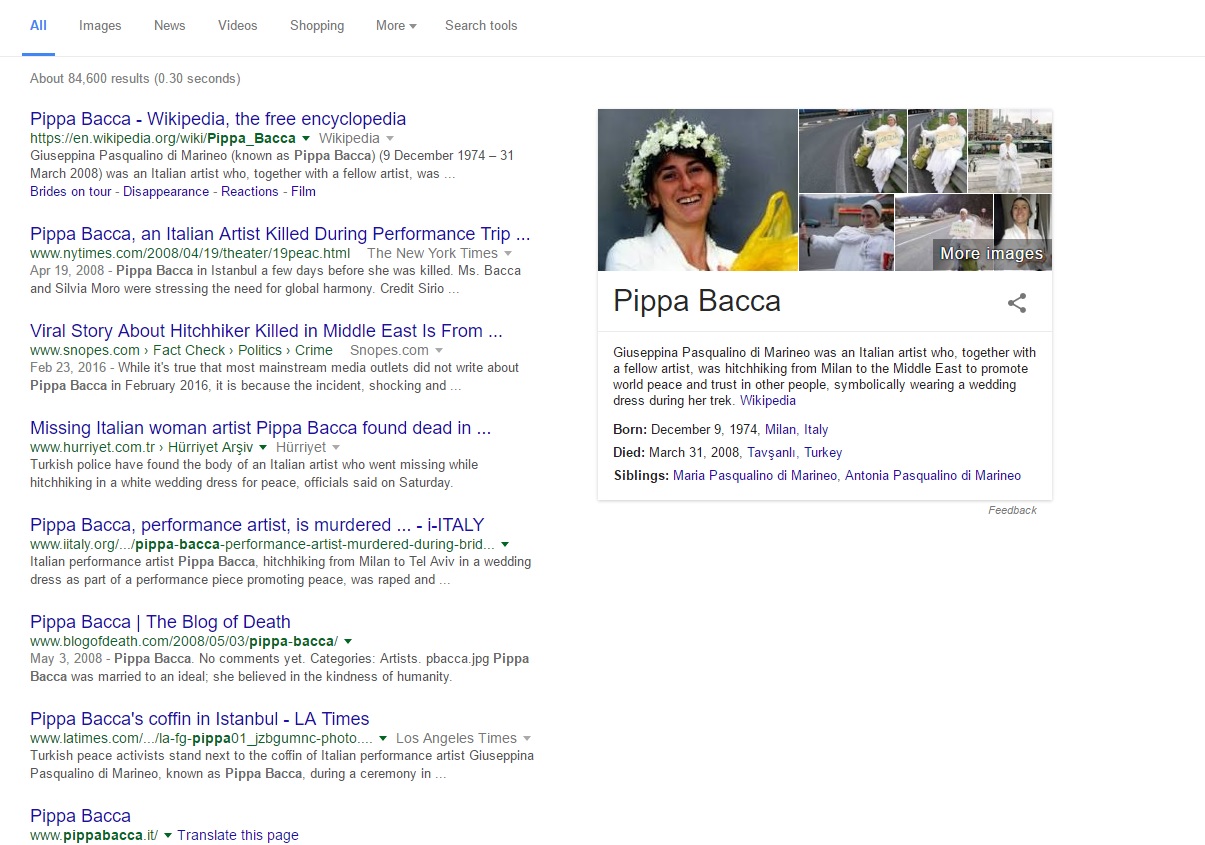
Task: Expand green arrow beside latimes.com URL
Action: pos(383,739)
